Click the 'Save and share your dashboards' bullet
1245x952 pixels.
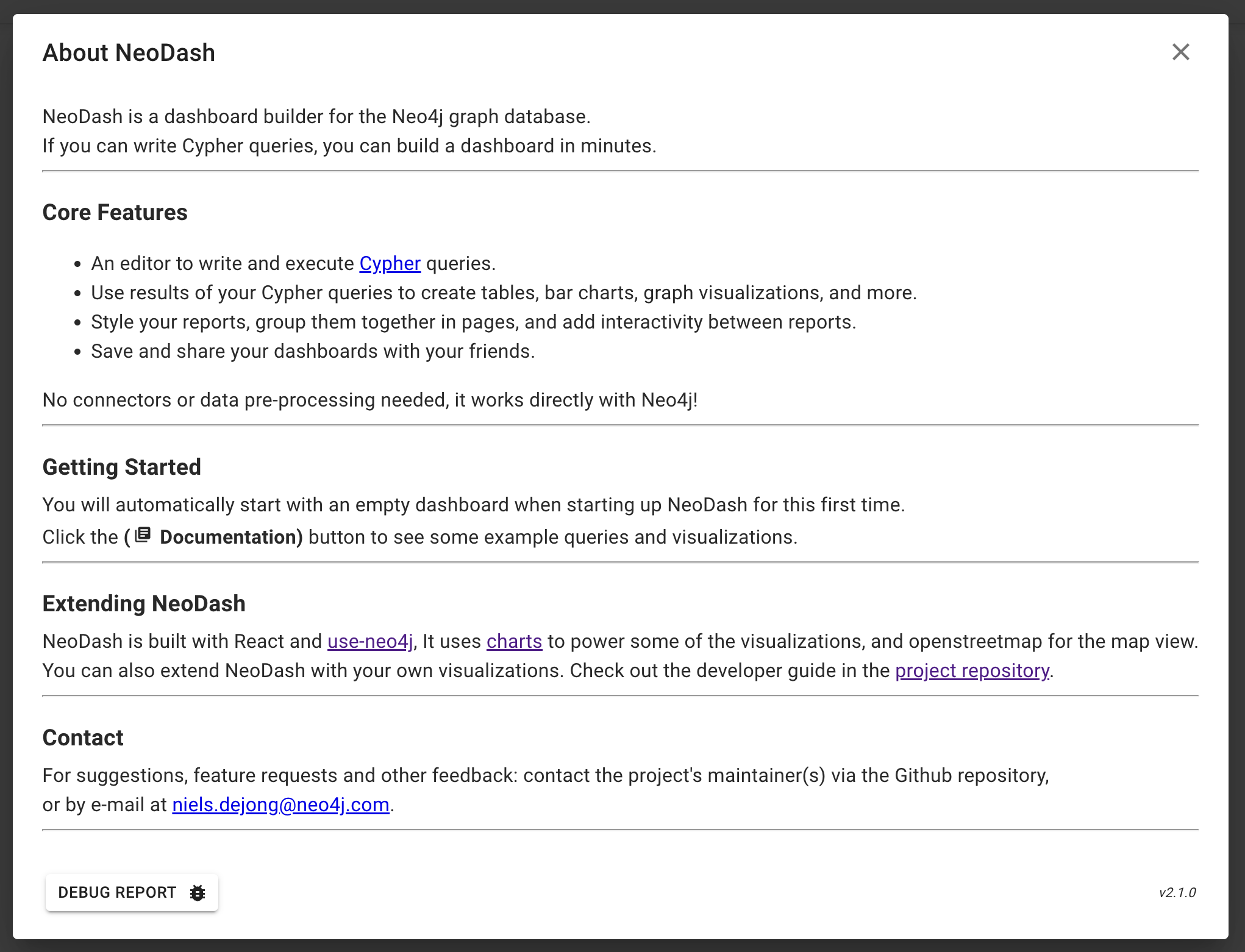tap(313, 351)
